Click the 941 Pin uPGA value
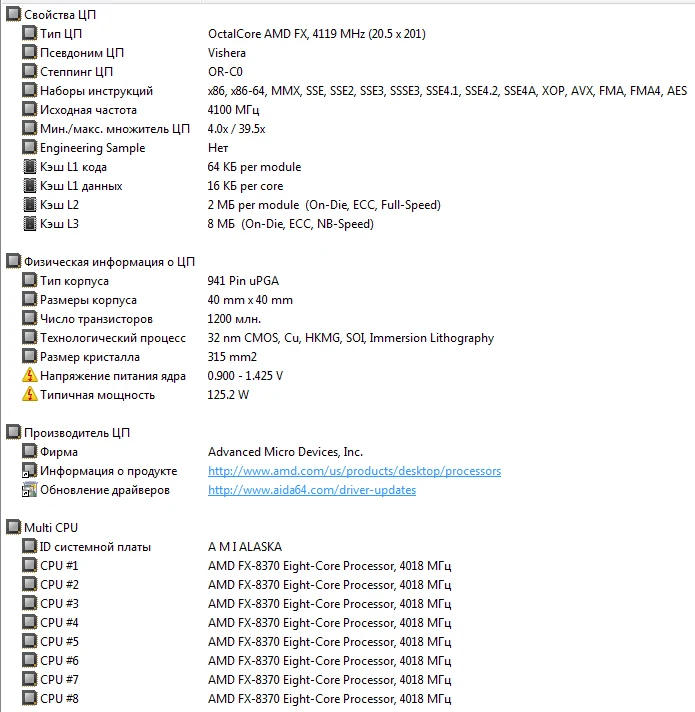695x712 pixels. [243, 281]
